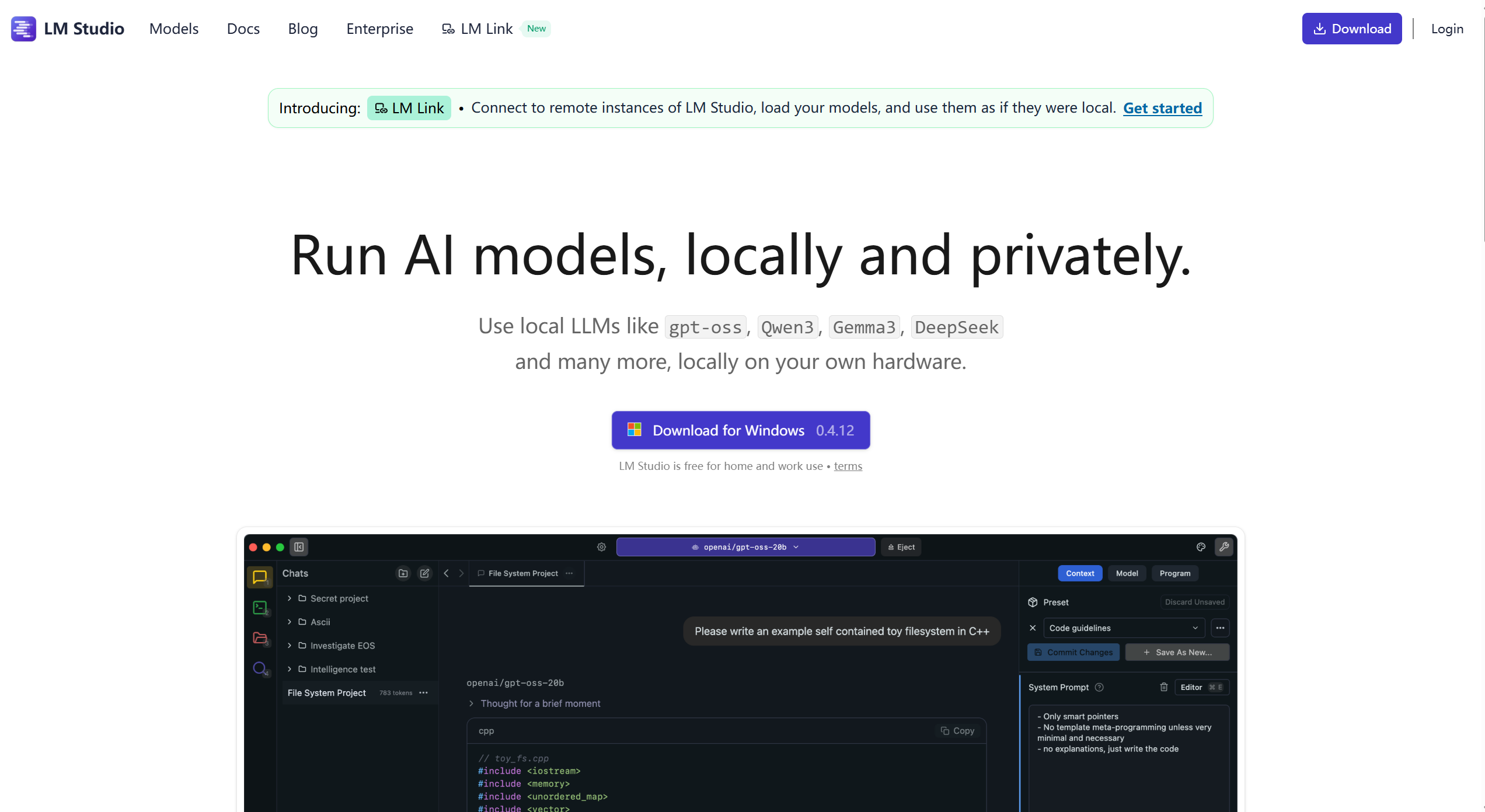1485x812 pixels.
Task: Expand the Secret project folder
Action: click(x=288, y=598)
